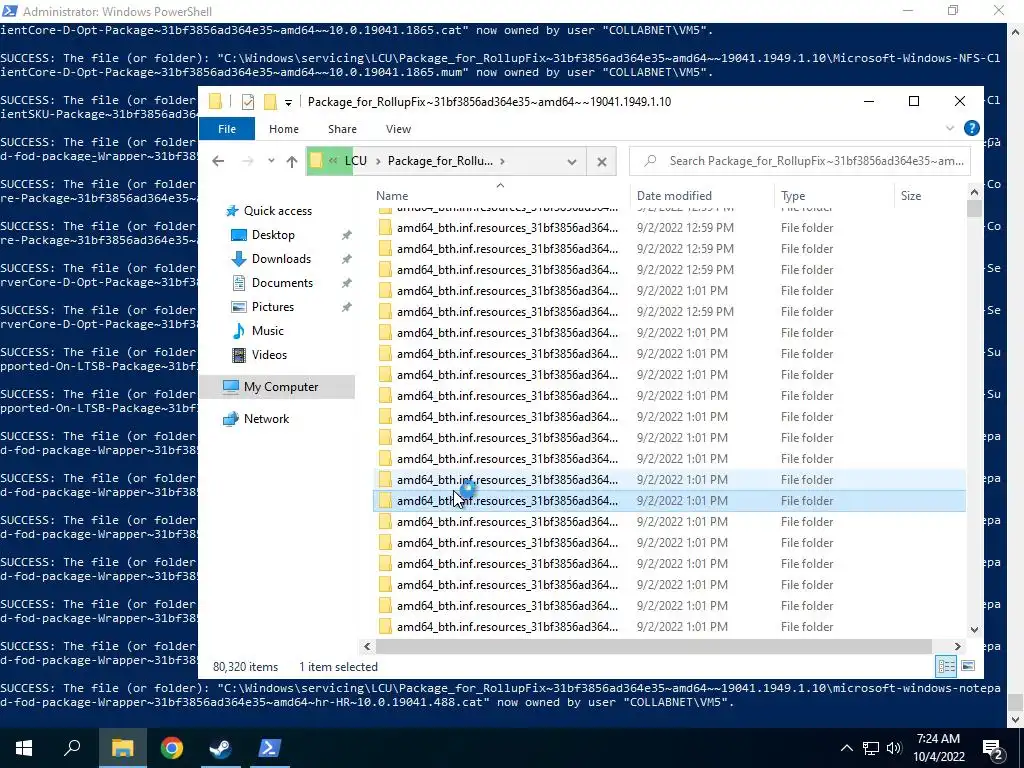This screenshot has height=768, width=1024.
Task: Click the folder icon in Explorer title bar
Action: point(215,101)
